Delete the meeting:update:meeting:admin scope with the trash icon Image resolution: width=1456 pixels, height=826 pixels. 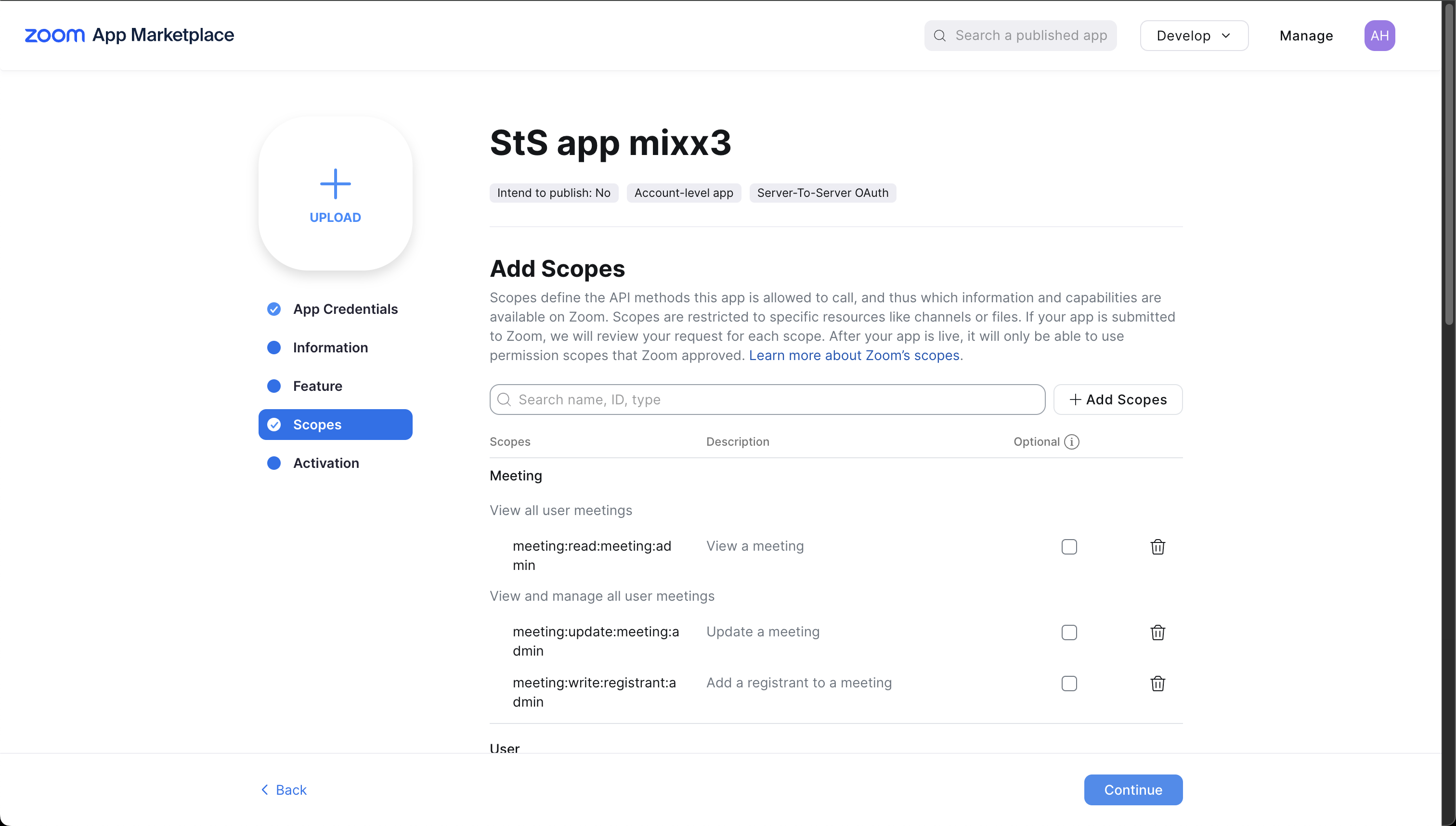click(1157, 632)
